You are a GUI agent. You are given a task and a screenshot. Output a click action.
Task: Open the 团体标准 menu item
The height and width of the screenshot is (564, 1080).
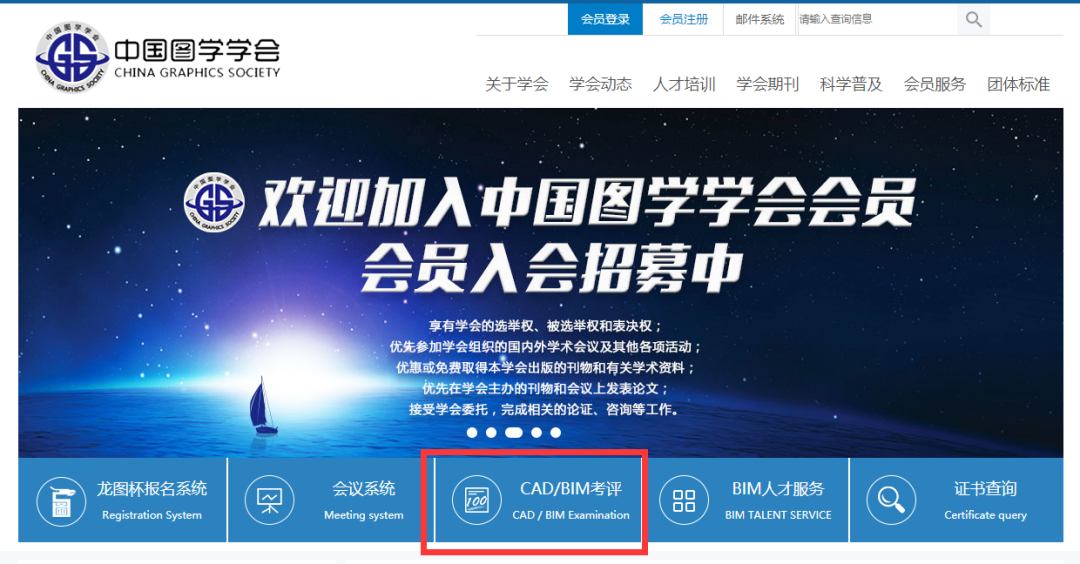(1018, 84)
